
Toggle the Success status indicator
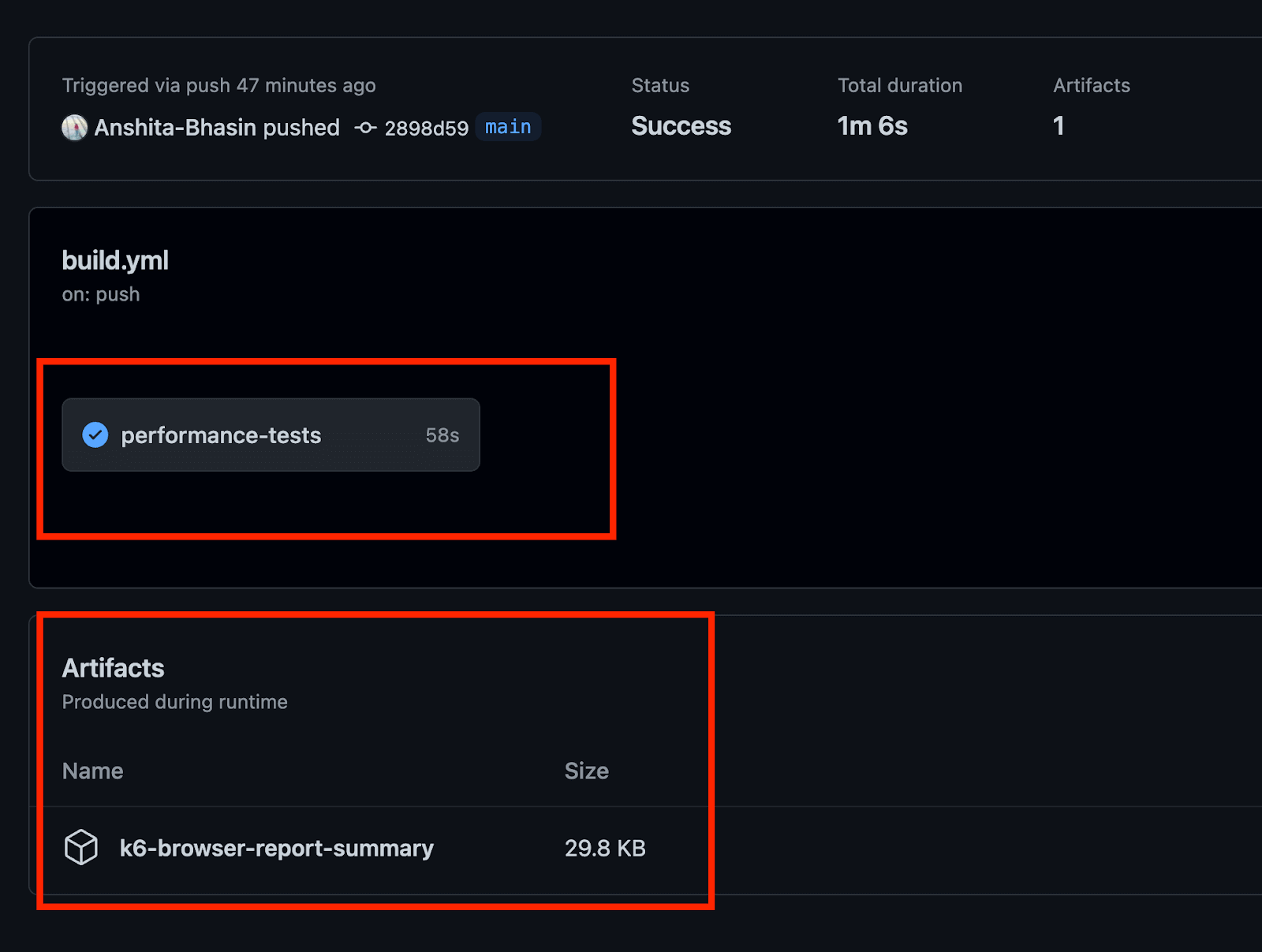(x=681, y=125)
